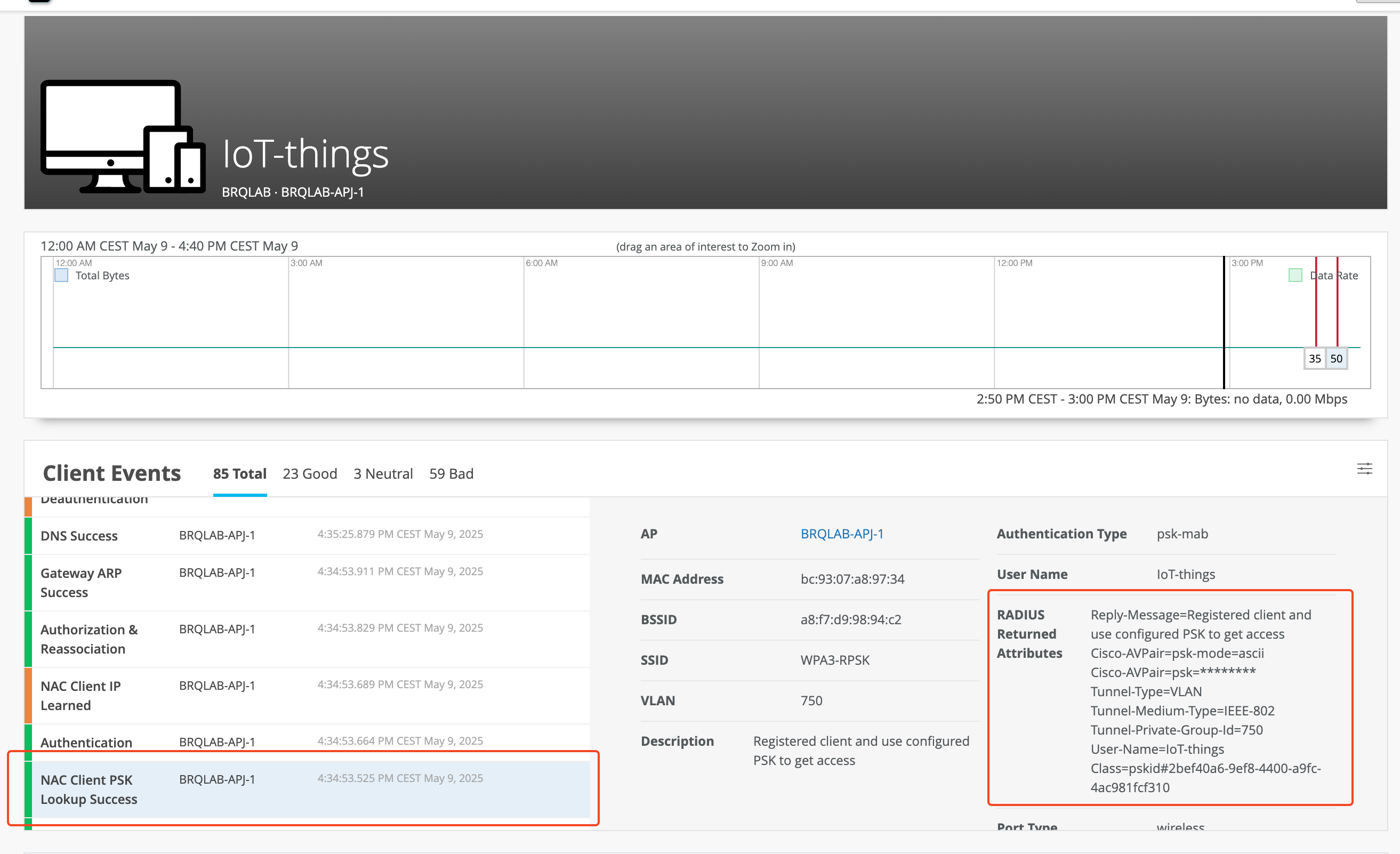1400x854 pixels.
Task: Click the 50 event marker on timeline
Action: [x=1336, y=359]
